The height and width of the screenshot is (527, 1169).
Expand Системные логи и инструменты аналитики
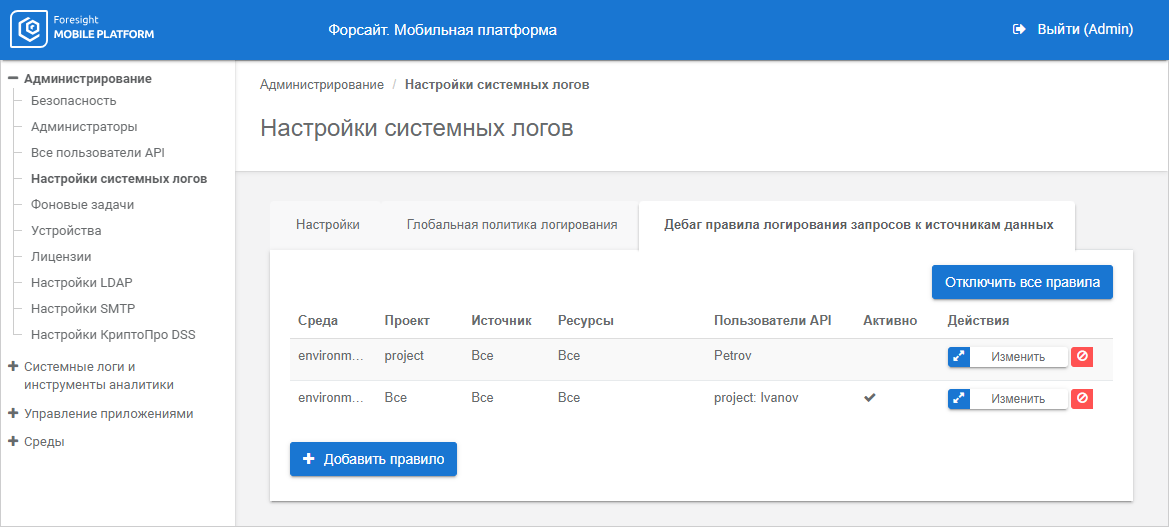click(x=13, y=366)
